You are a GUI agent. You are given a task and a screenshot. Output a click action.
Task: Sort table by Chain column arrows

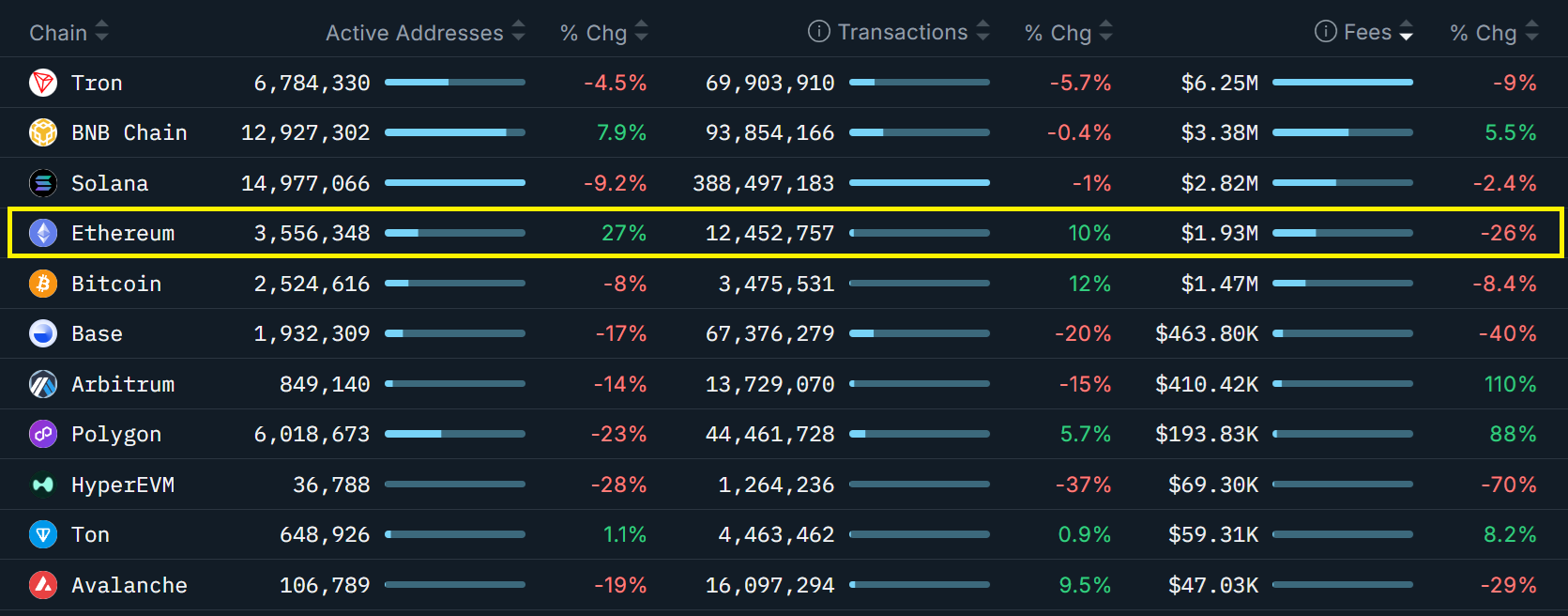[x=101, y=32]
